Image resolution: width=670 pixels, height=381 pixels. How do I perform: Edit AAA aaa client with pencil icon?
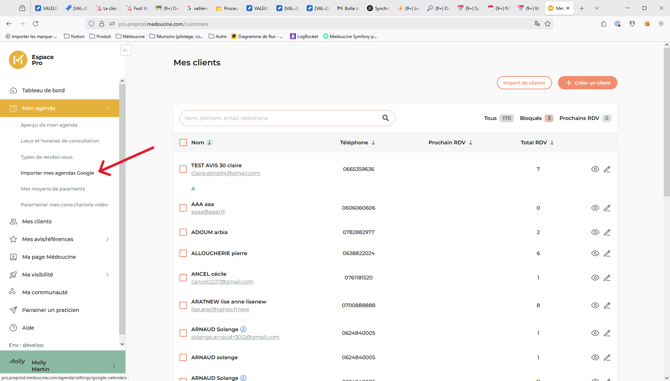pyautogui.click(x=607, y=208)
